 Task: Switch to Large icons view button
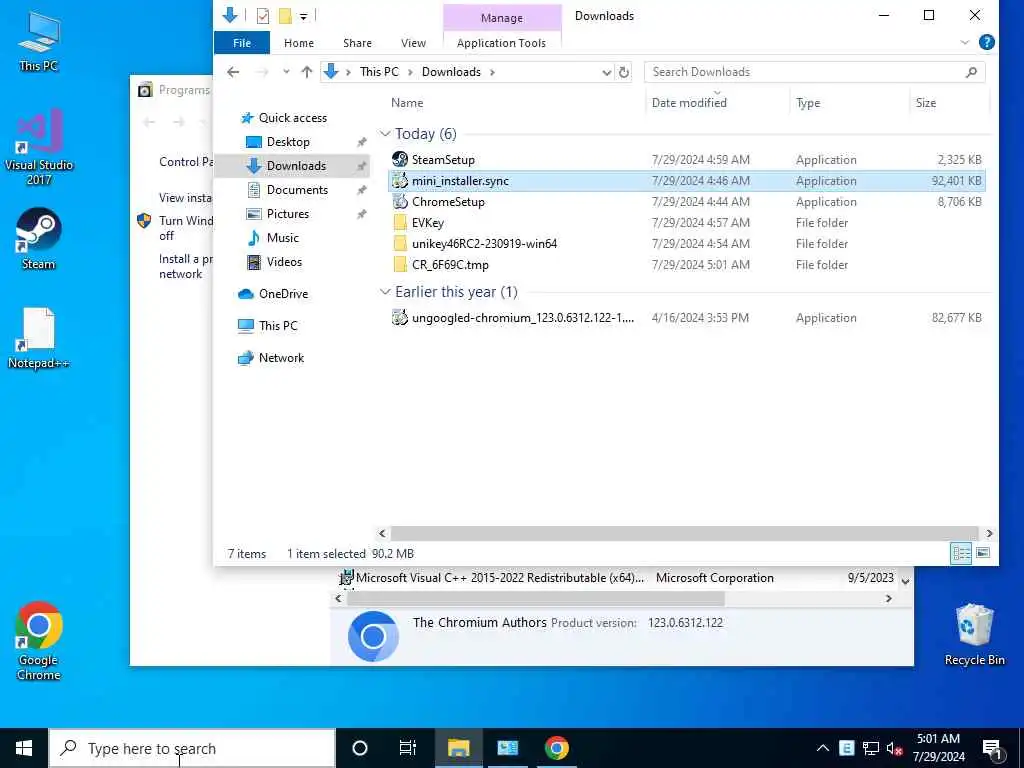[x=983, y=554]
